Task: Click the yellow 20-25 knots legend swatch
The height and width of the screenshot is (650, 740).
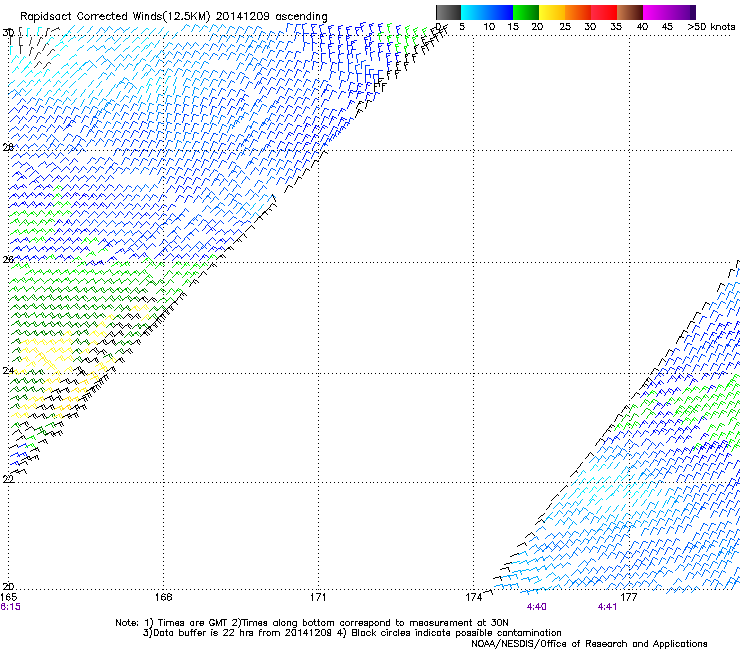Action: coord(552,12)
